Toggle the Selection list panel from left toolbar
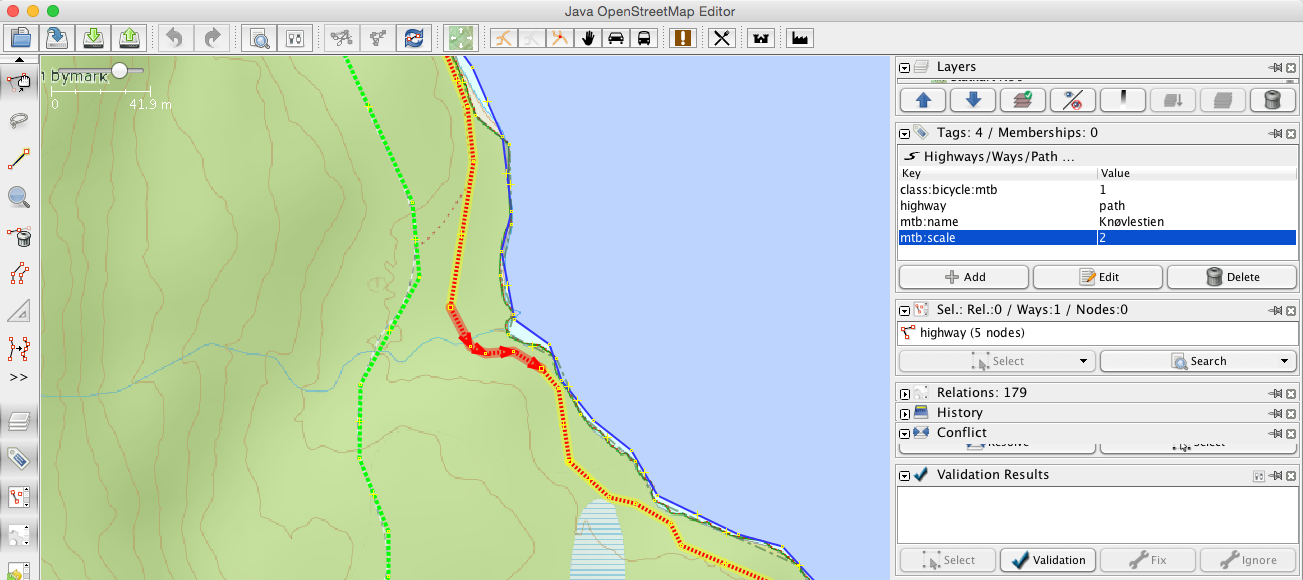 coord(19,497)
